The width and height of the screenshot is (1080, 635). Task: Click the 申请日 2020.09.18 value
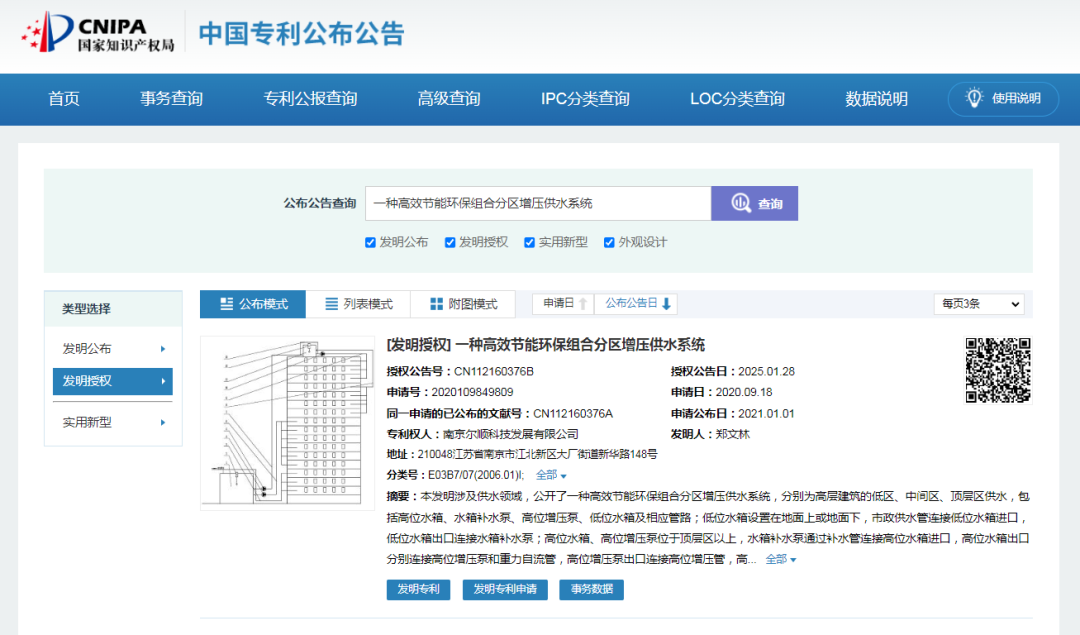[744, 392]
